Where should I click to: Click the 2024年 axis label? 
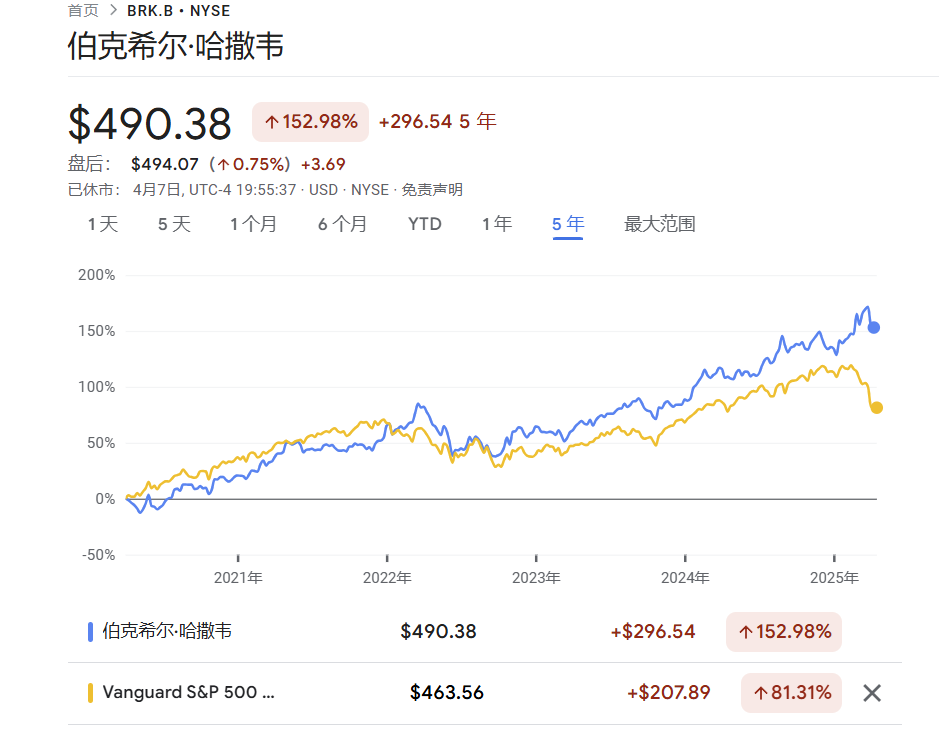(685, 578)
